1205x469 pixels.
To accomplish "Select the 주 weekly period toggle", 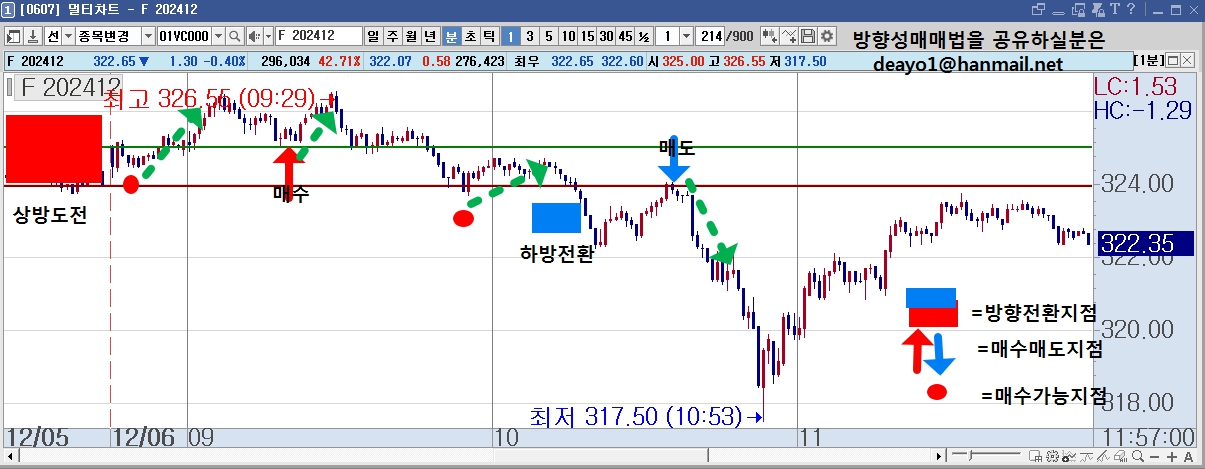I will pyautogui.click(x=393, y=36).
